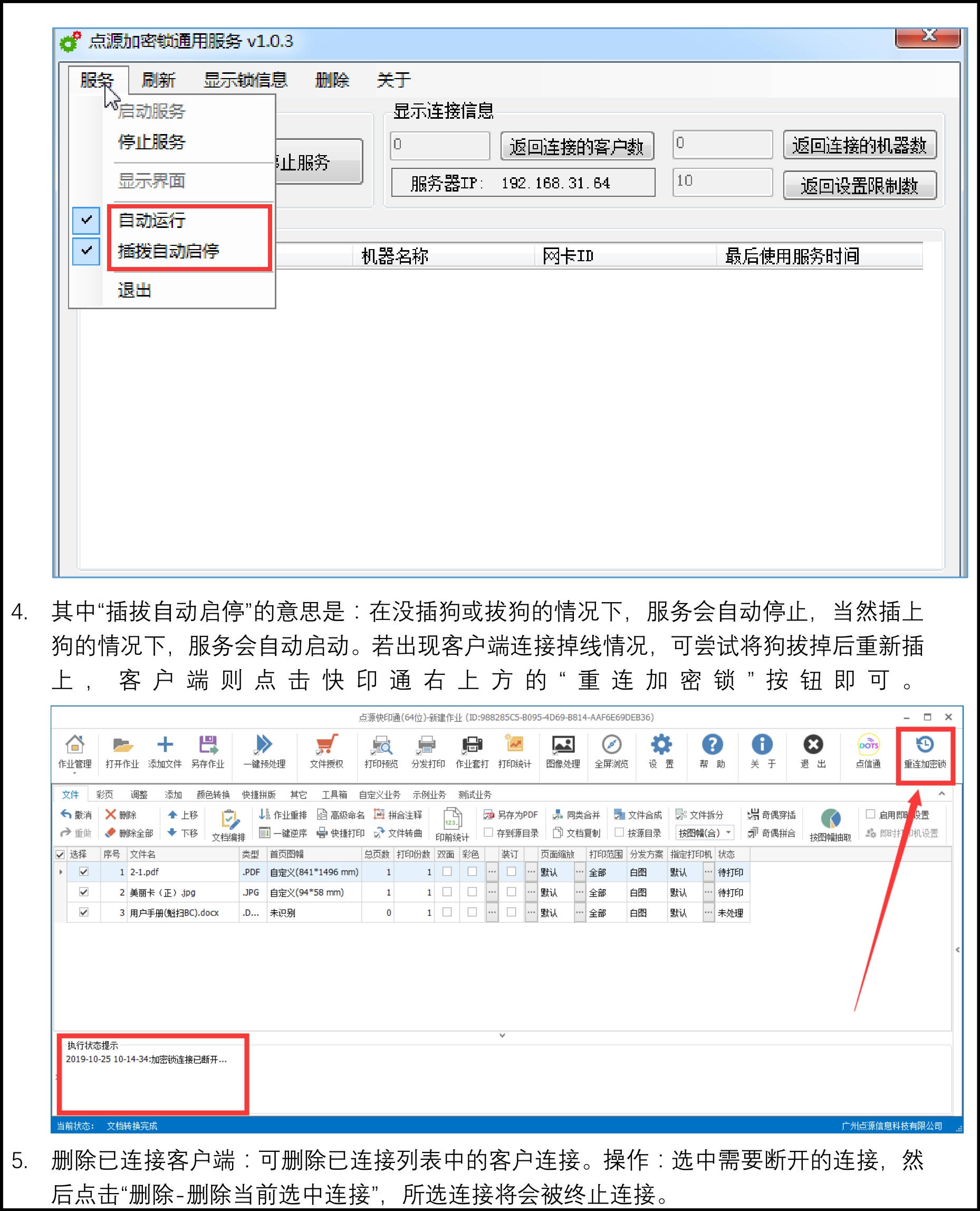Screen dimensions: 980x1211
Task: Open the 按图幅(合) dropdown
Action: (728, 833)
